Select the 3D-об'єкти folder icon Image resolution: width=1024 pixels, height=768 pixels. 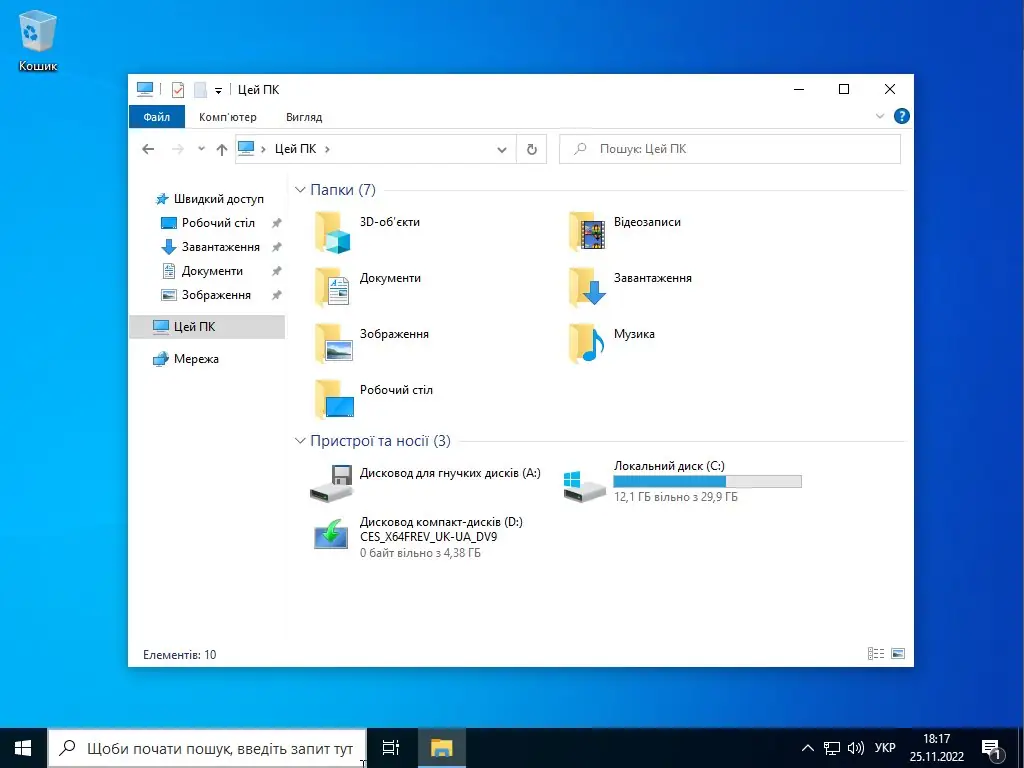[333, 232]
